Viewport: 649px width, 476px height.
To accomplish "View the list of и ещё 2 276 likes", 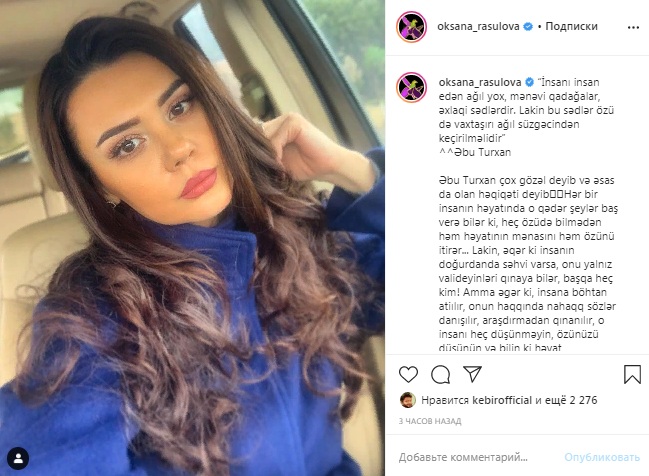I will click(x=566, y=400).
